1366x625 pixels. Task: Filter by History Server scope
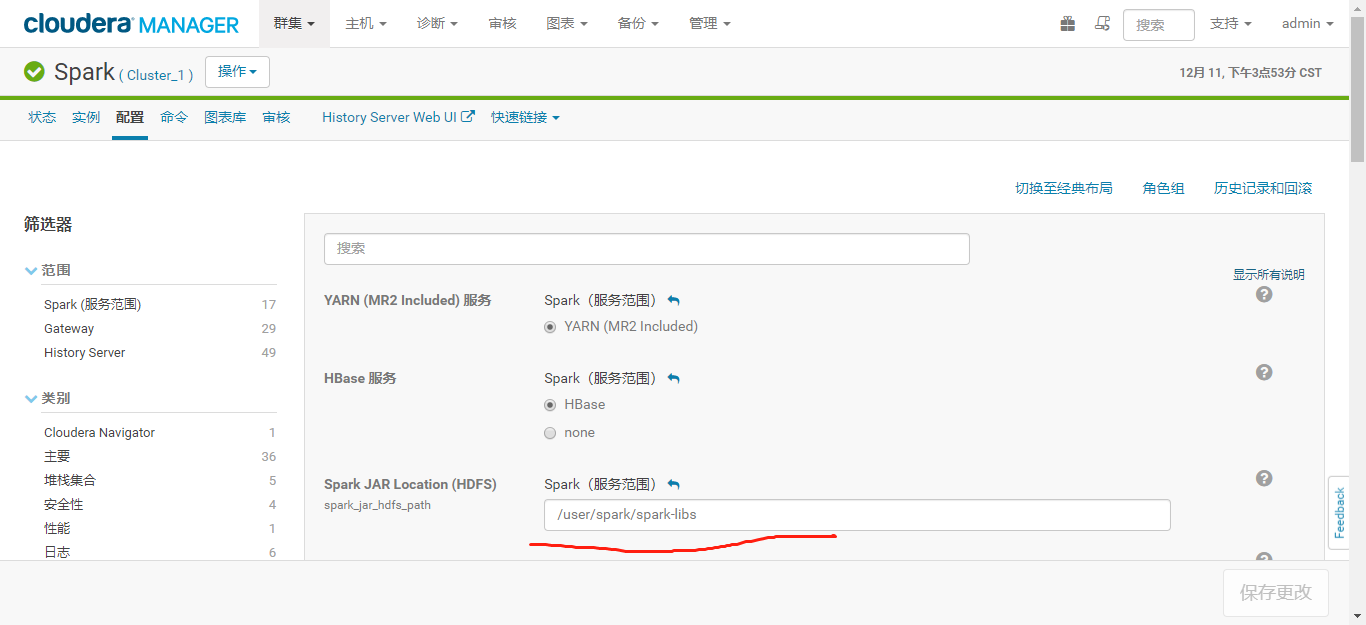[x=85, y=352]
